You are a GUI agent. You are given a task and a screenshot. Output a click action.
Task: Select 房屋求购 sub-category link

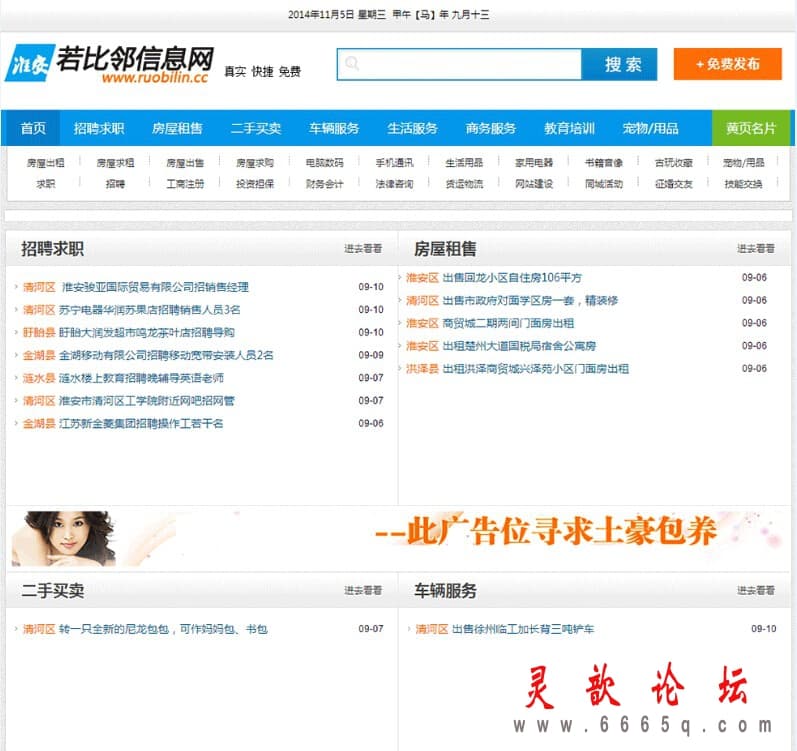click(255, 163)
